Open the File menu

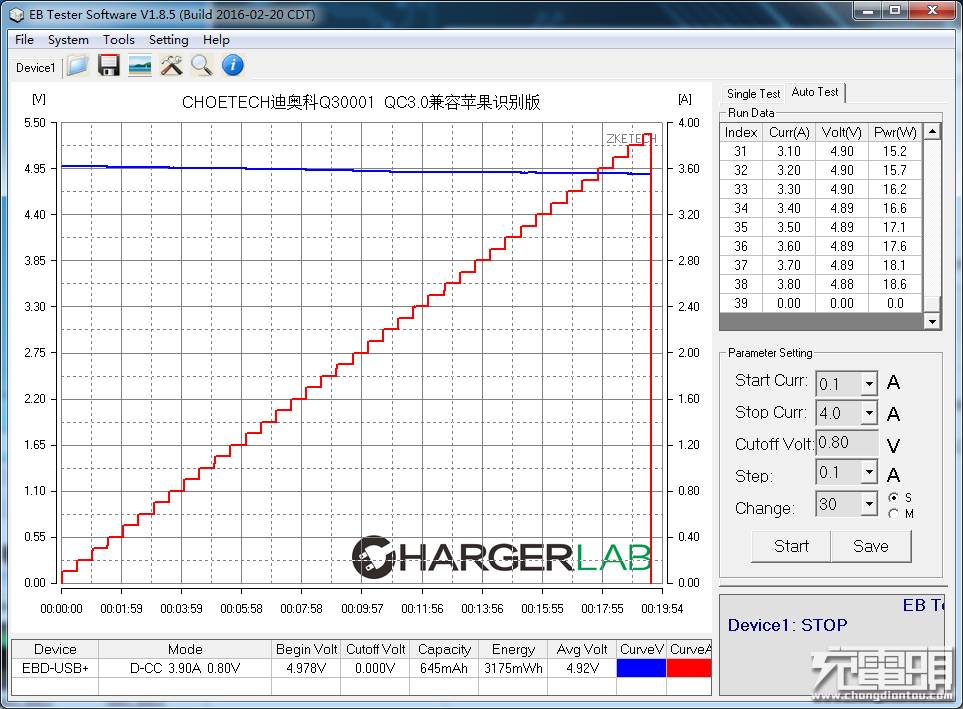pos(25,40)
